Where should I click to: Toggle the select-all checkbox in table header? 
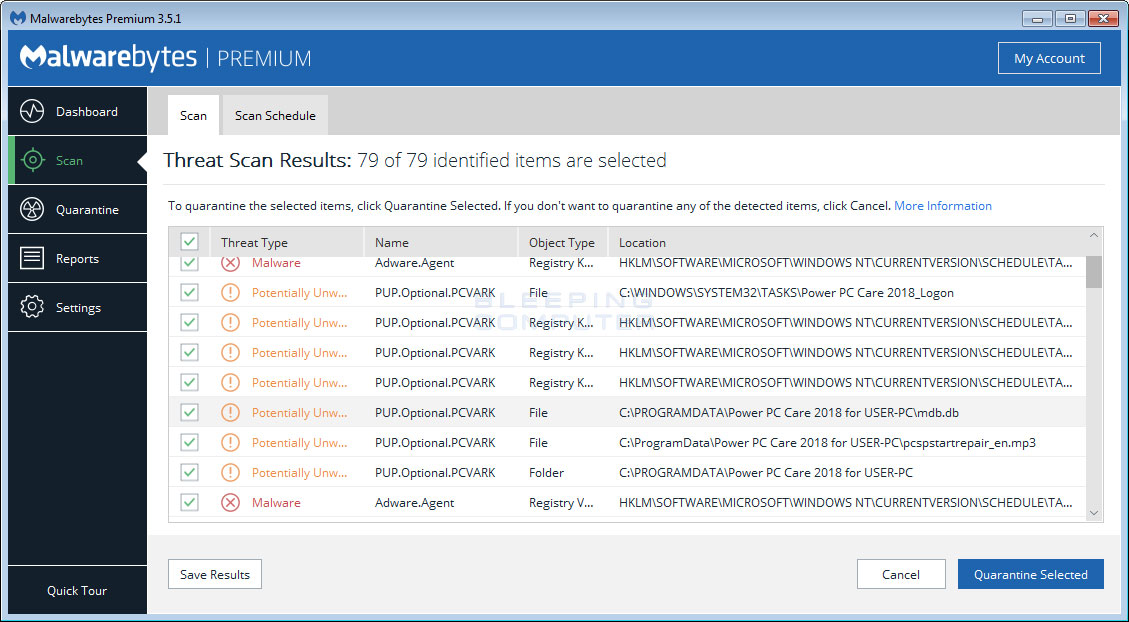189,242
